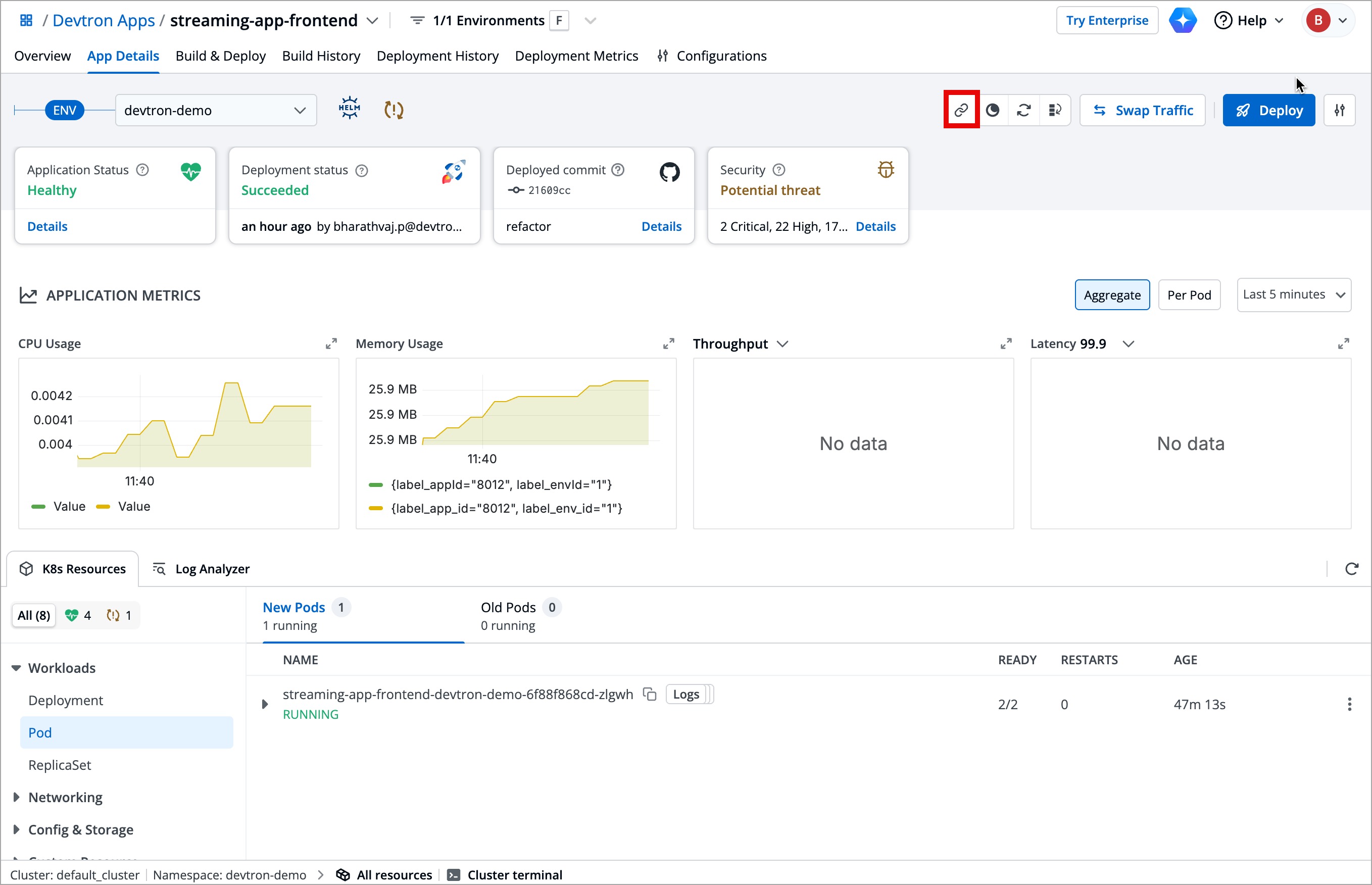This screenshot has width=1372, height=885.
Task: Click the Helm chart icon
Action: [x=349, y=109]
